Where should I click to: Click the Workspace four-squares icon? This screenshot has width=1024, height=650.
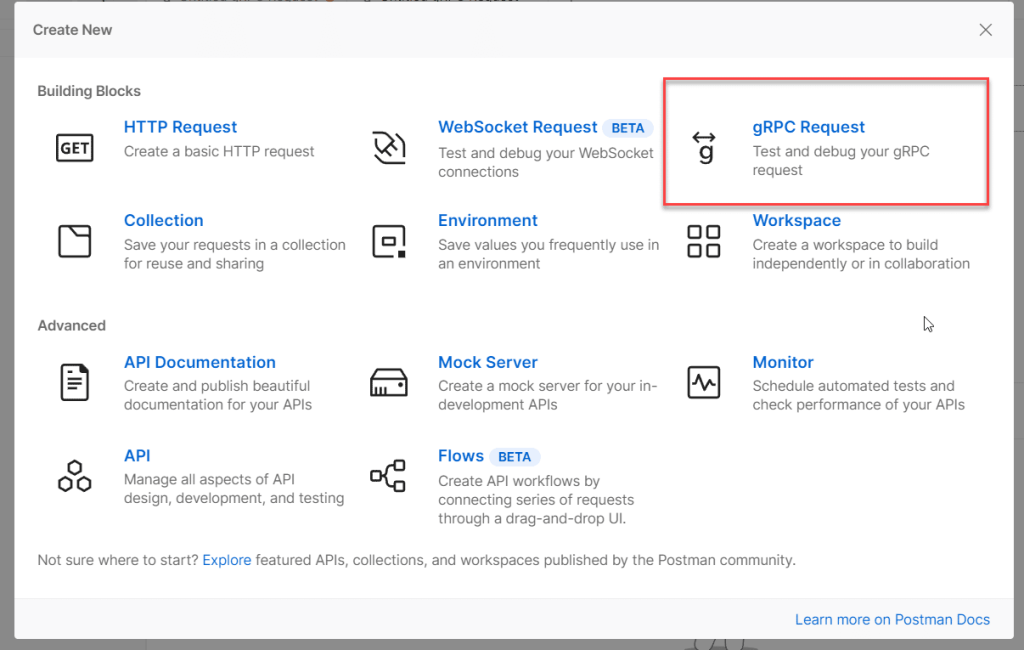pyautogui.click(x=703, y=241)
